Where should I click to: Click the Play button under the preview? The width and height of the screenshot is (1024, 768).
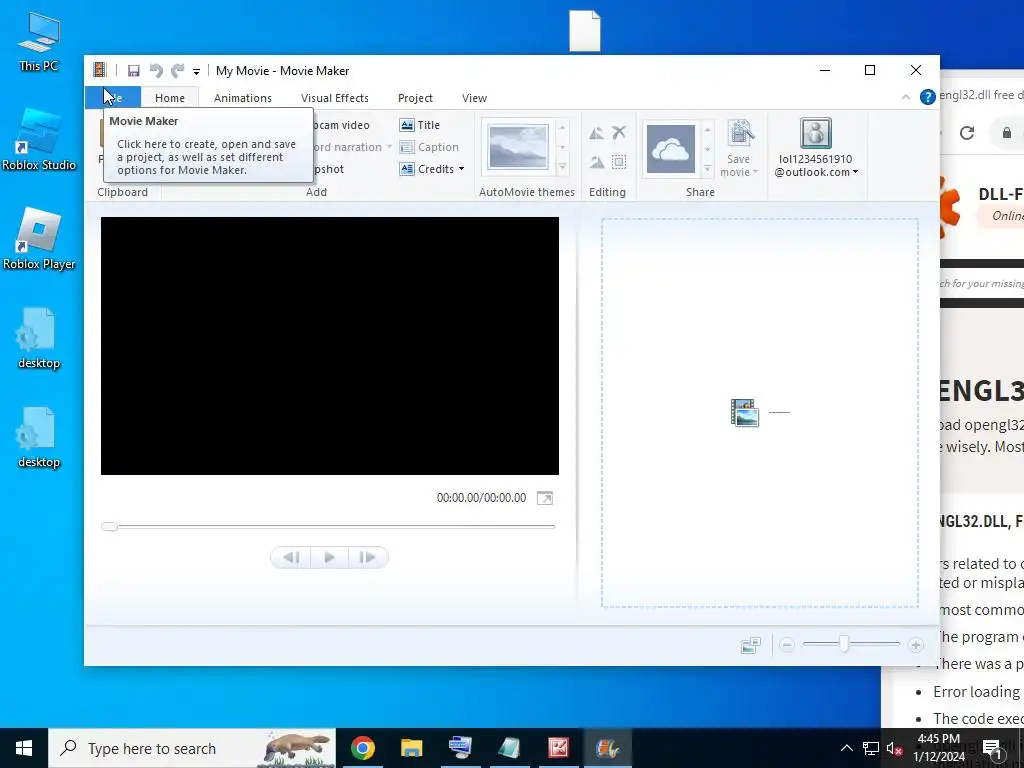click(x=330, y=557)
